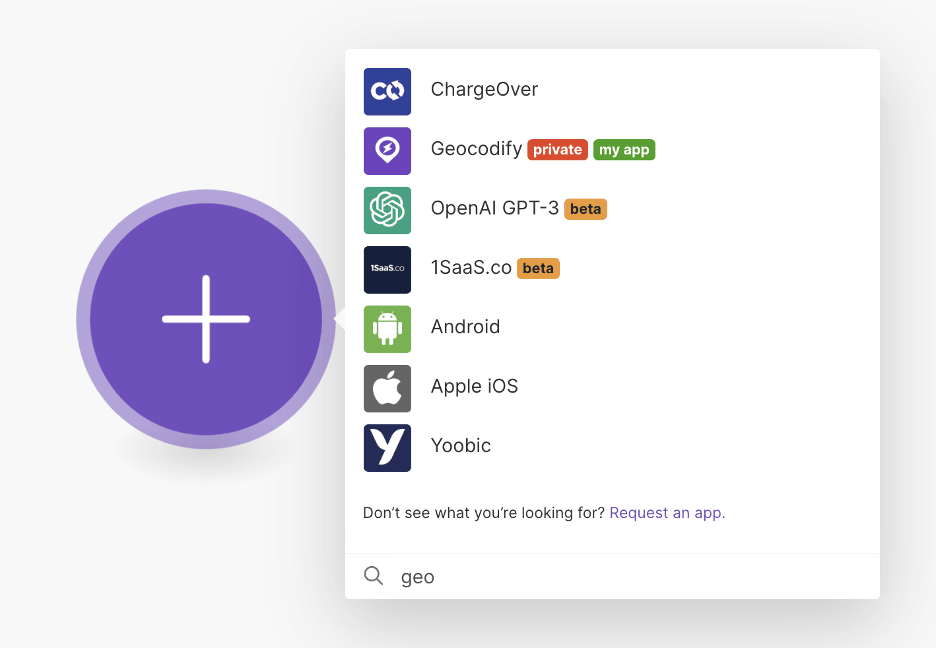
Task: Click the purple Geocodify pin icon
Action: click(x=387, y=151)
